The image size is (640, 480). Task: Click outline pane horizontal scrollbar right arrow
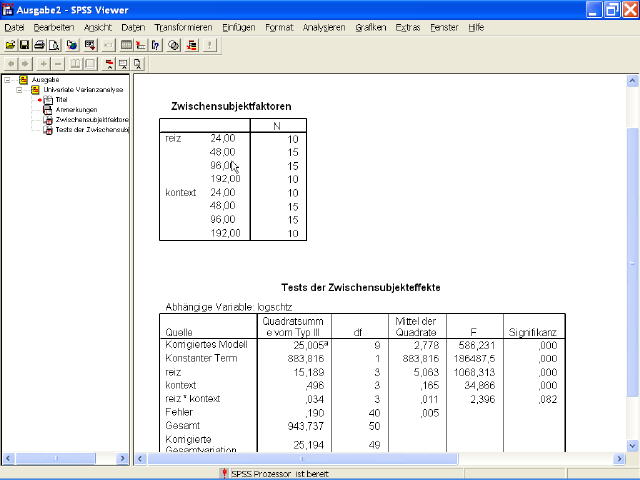124,459
